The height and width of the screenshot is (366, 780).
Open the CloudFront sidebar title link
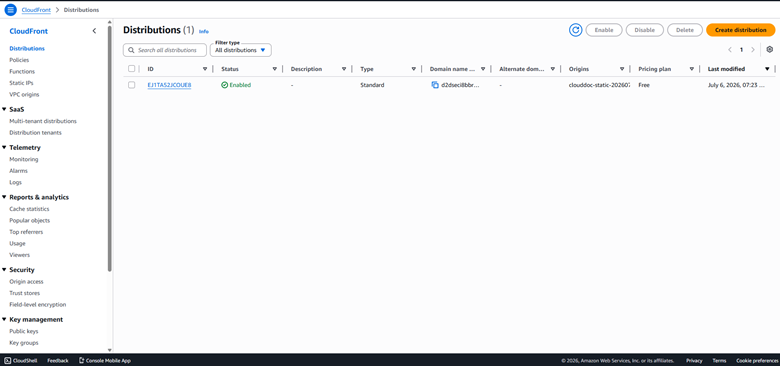[x=29, y=31]
